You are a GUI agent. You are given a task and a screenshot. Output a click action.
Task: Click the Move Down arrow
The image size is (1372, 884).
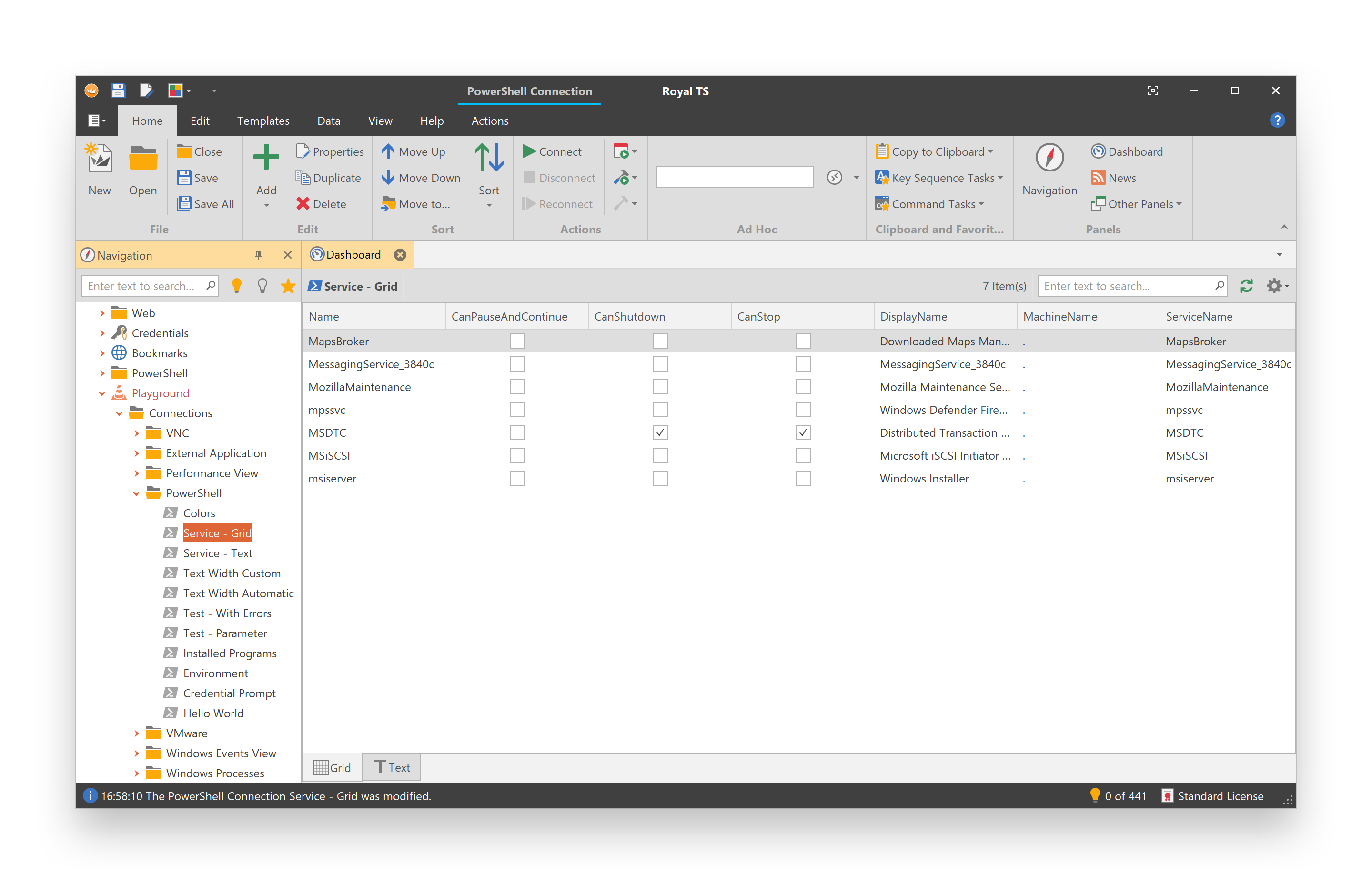[388, 178]
